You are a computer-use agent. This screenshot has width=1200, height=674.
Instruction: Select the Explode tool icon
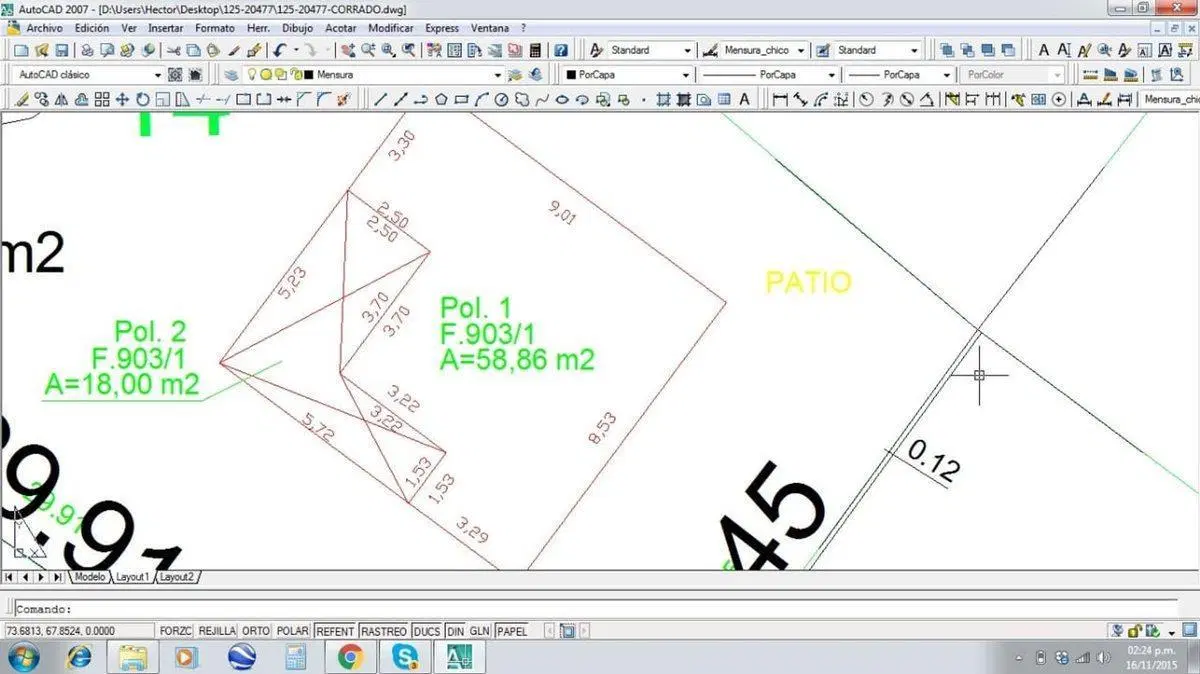342,99
